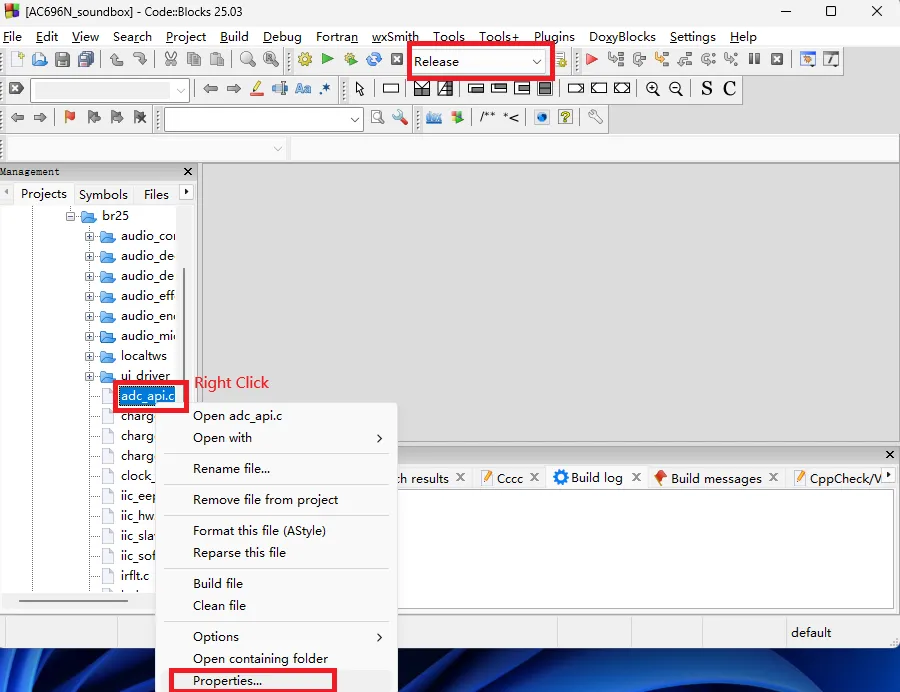
Task: Click the Zoom in magnifier icon
Action: pos(653,88)
